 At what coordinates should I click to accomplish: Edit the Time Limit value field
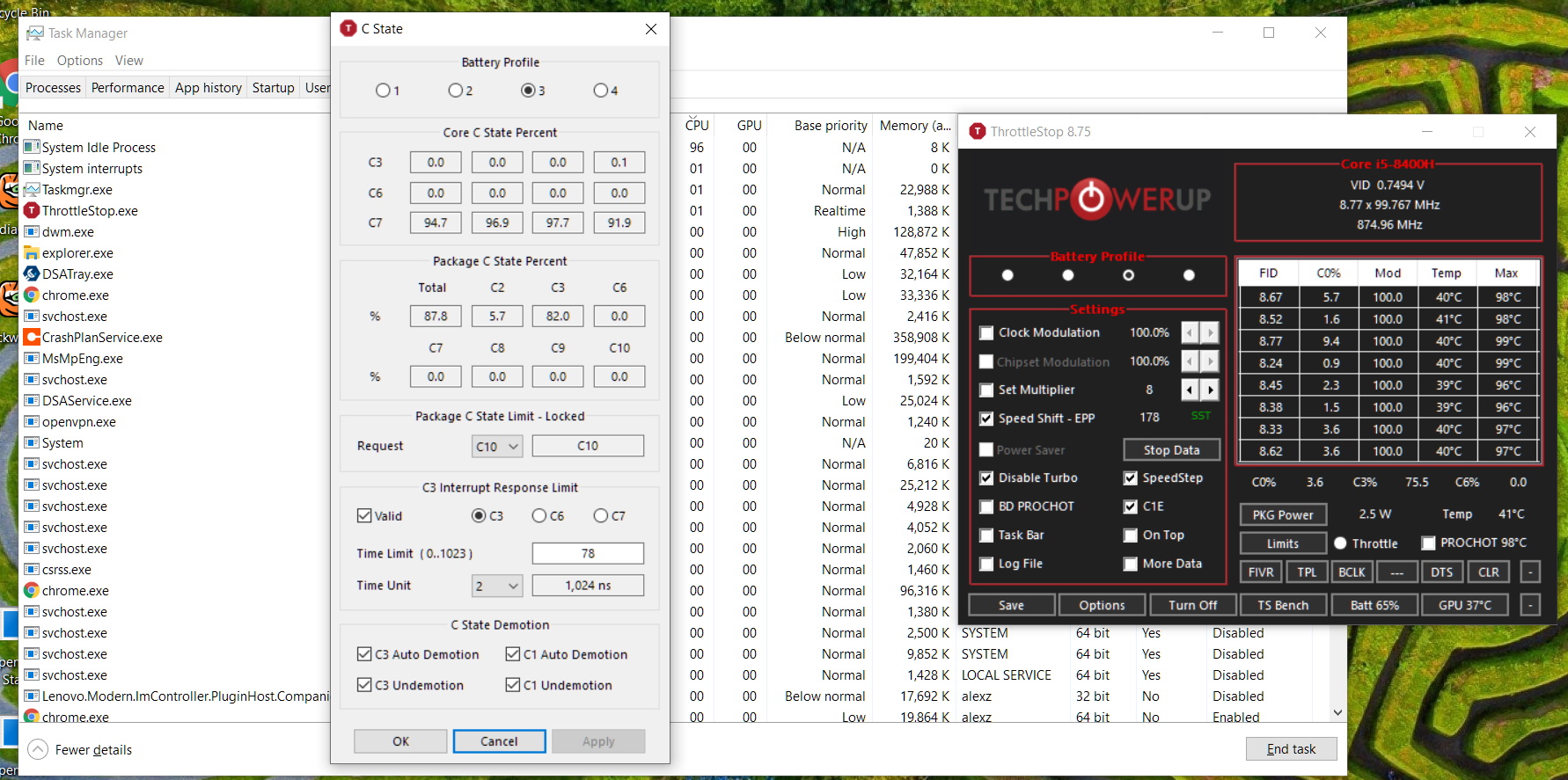coord(588,553)
